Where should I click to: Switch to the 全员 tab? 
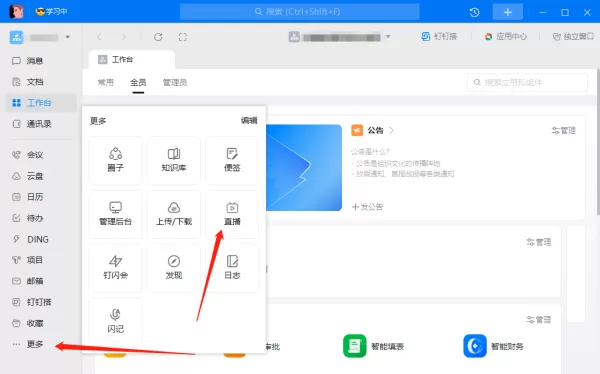pyautogui.click(x=138, y=82)
